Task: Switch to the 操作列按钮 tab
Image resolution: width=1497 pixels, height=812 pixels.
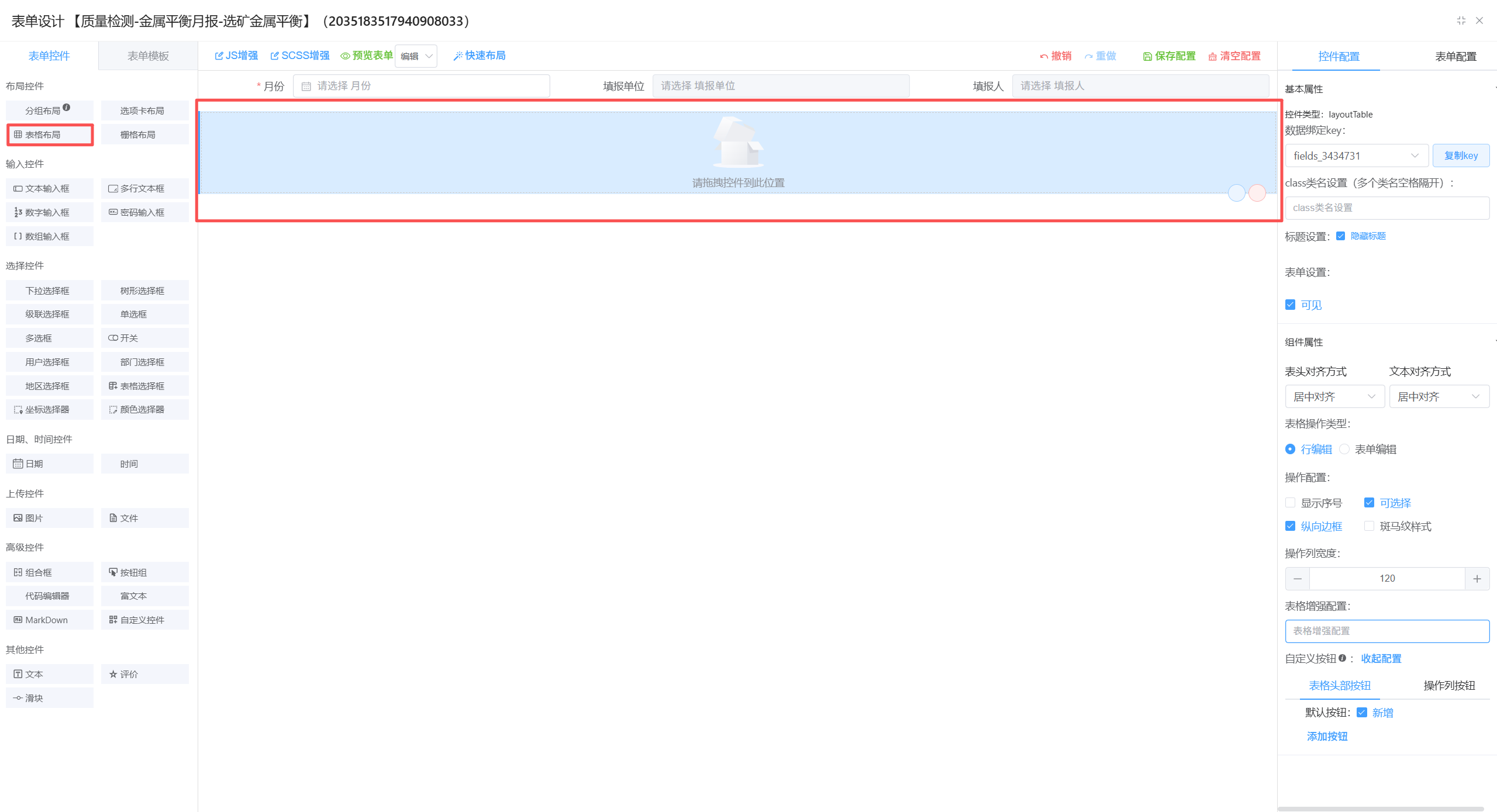Action: click(x=1448, y=685)
